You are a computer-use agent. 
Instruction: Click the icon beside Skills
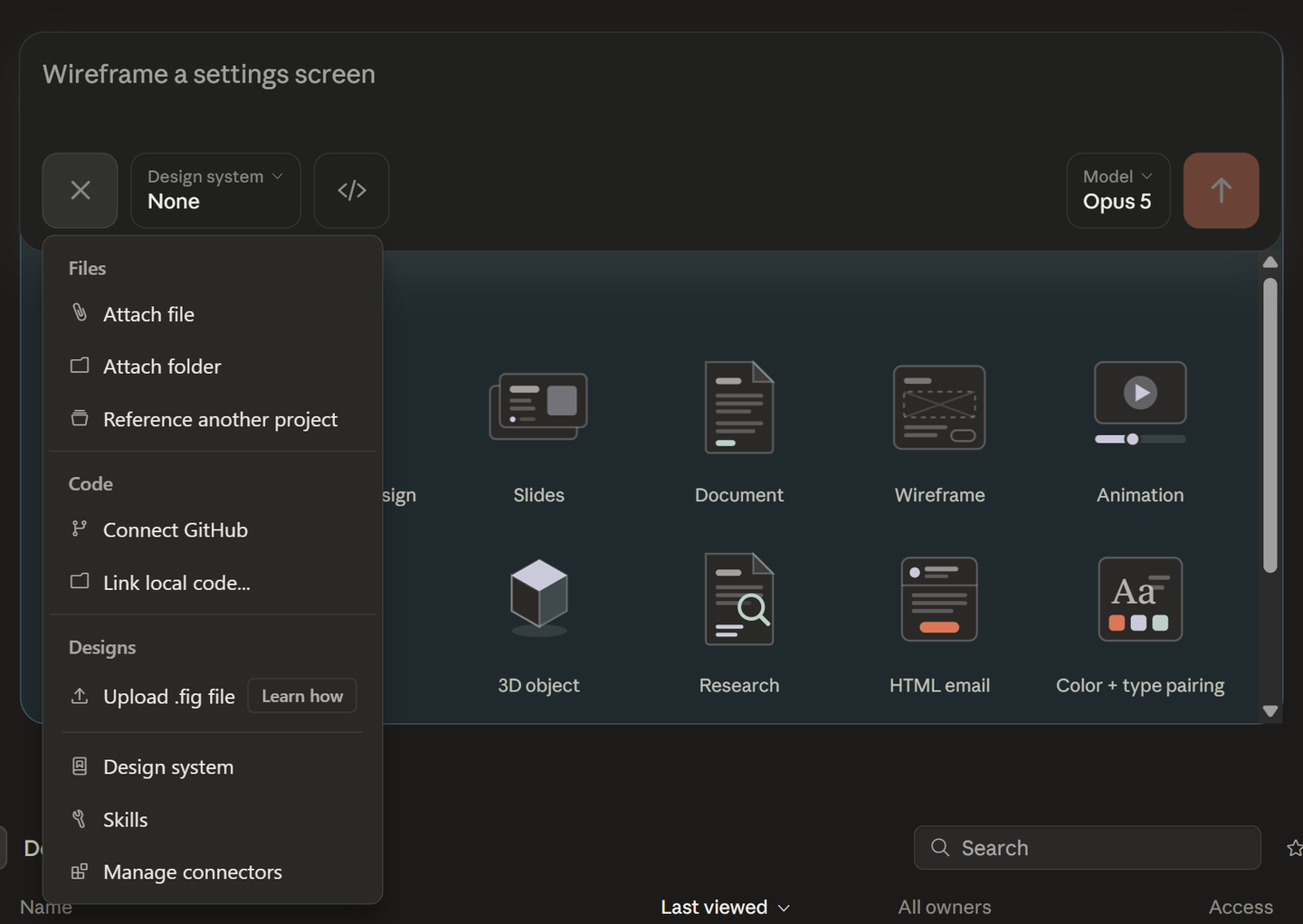80,819
